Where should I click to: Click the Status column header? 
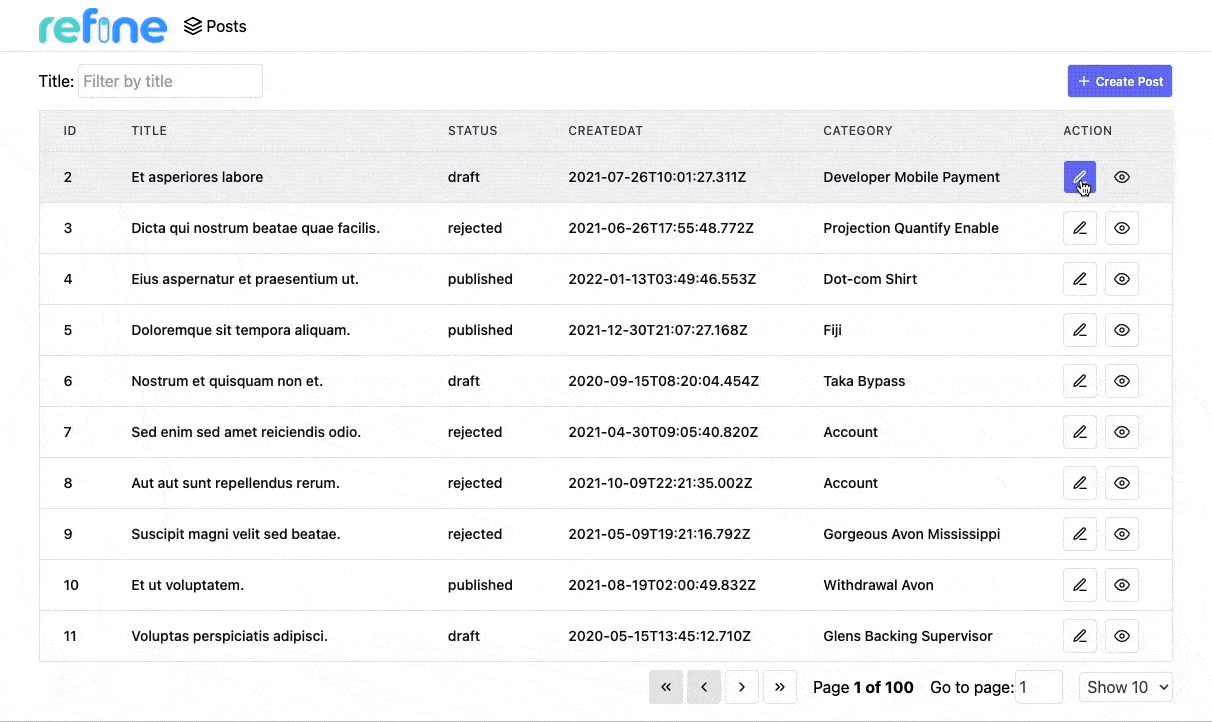coord(472,131)
